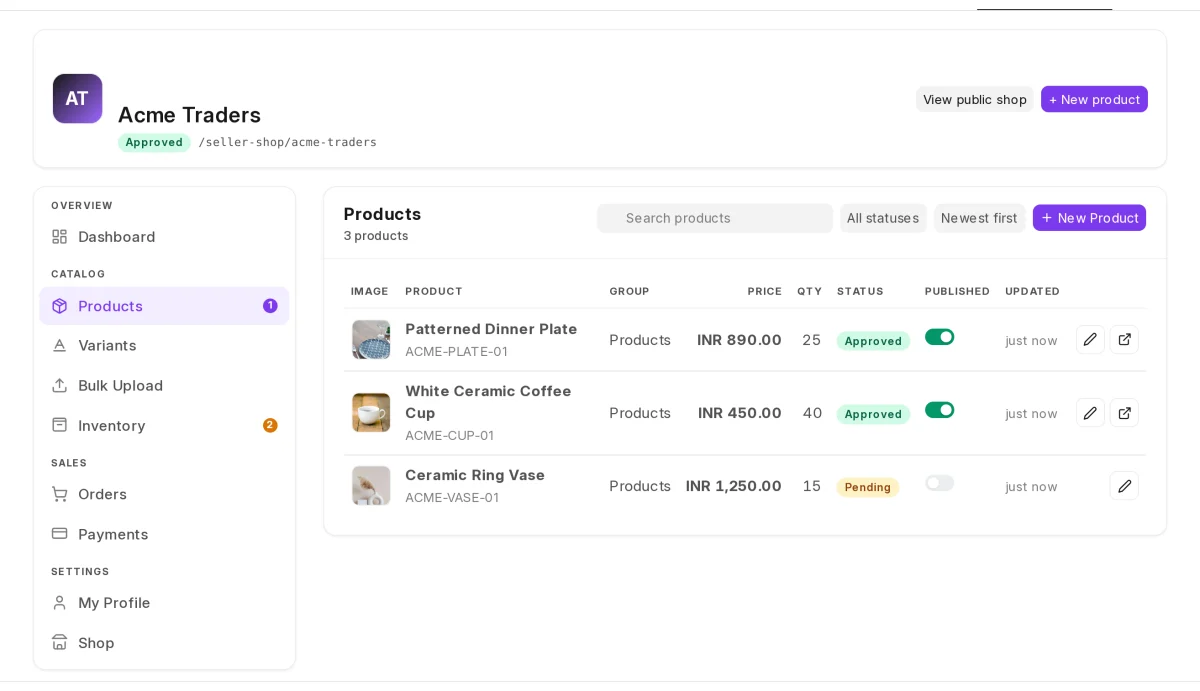Click the UPDATED column header

pyautogui.click(x=1032, y=291)
